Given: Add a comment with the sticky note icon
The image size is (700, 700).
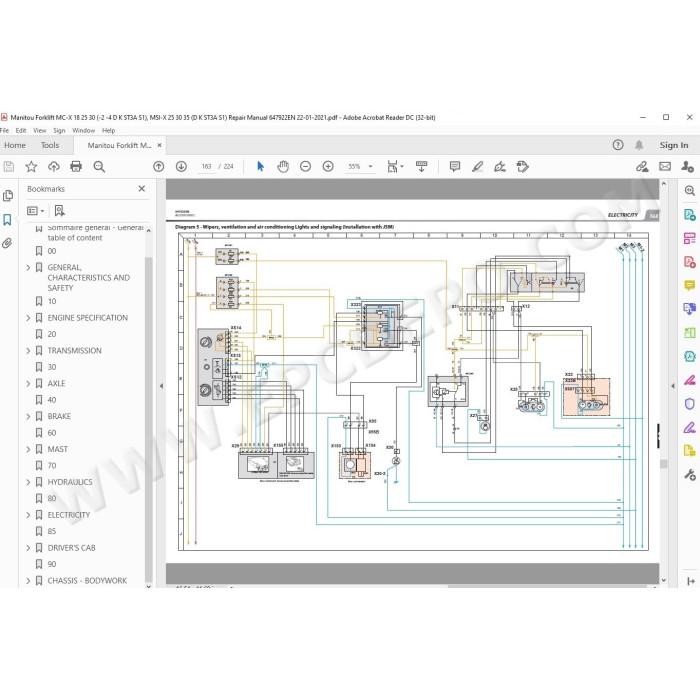Looking at the screenshot, I should click(454, 167).
